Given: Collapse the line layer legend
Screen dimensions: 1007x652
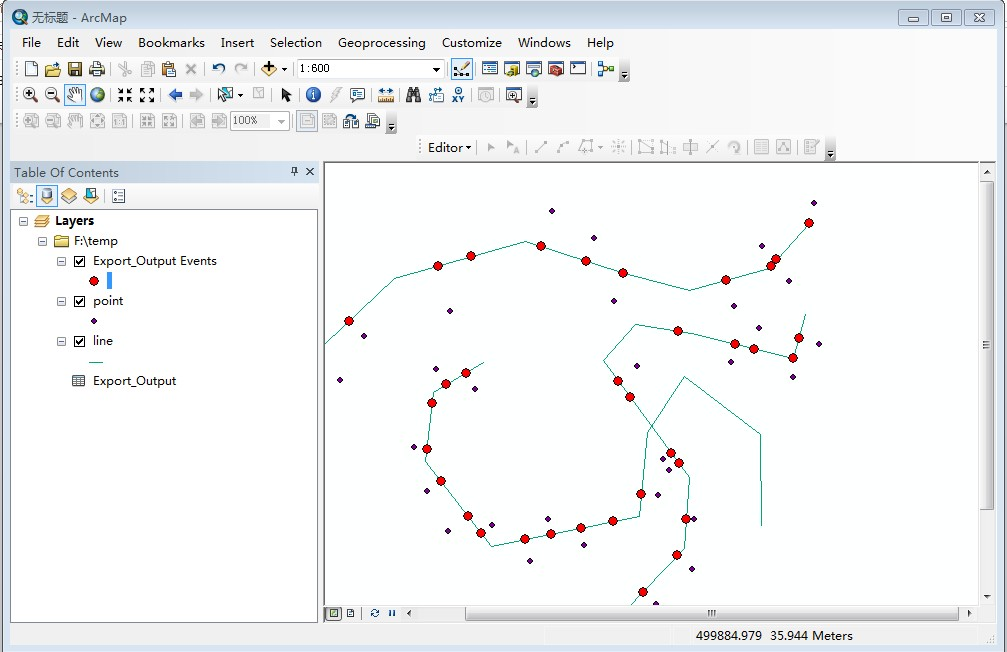Looking at the screenshot, I should tap(61, 341).
